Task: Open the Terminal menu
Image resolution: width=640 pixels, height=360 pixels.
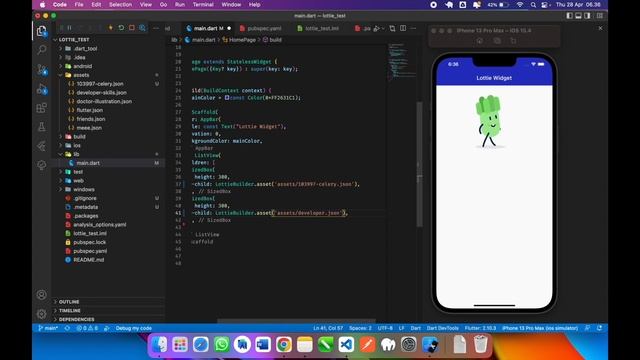Action: (x=203, y=4)
